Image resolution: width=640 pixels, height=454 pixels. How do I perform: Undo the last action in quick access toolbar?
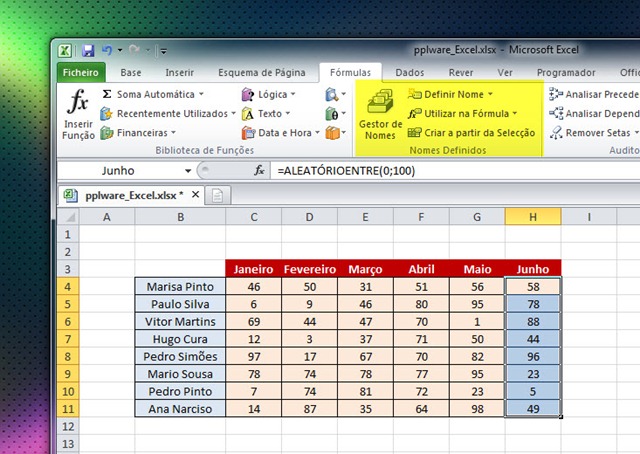pos(107,50)
